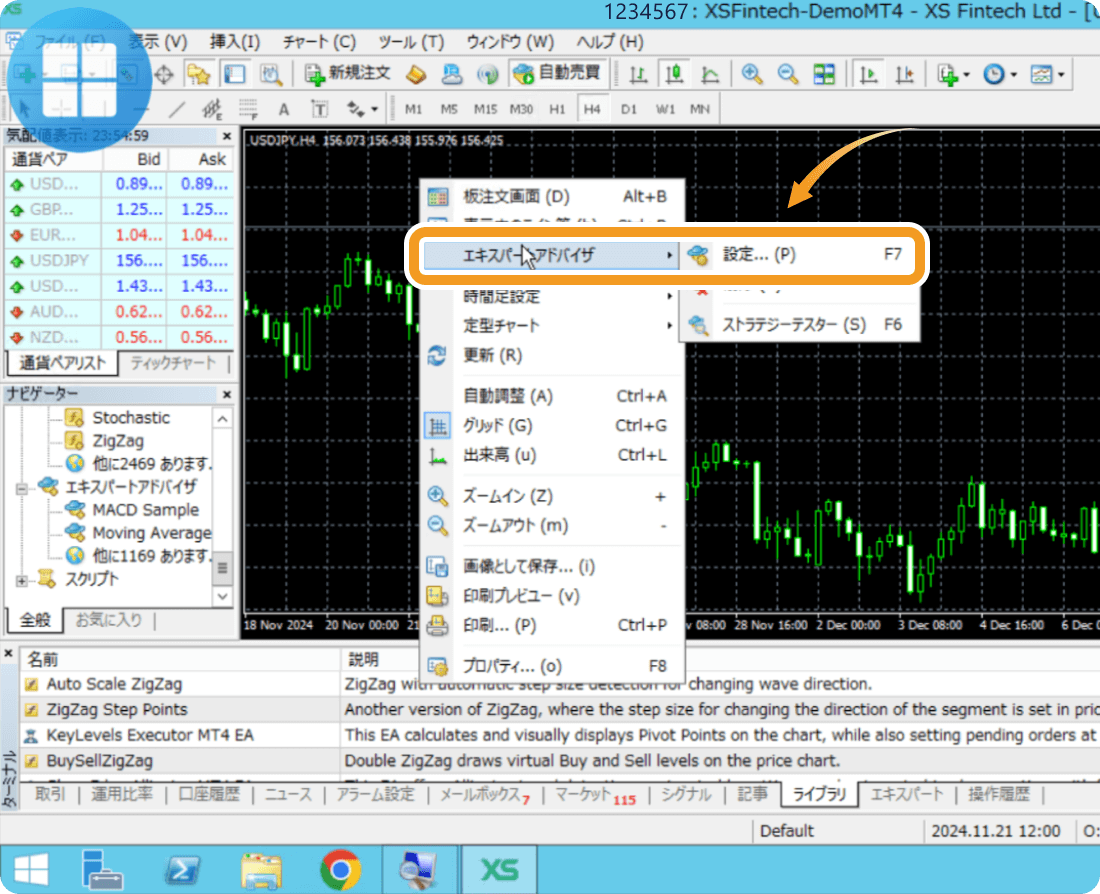This screenshot has width=1100, height=894.
Task: Toggle auto scroll chart icon
Action: point(868,74)
